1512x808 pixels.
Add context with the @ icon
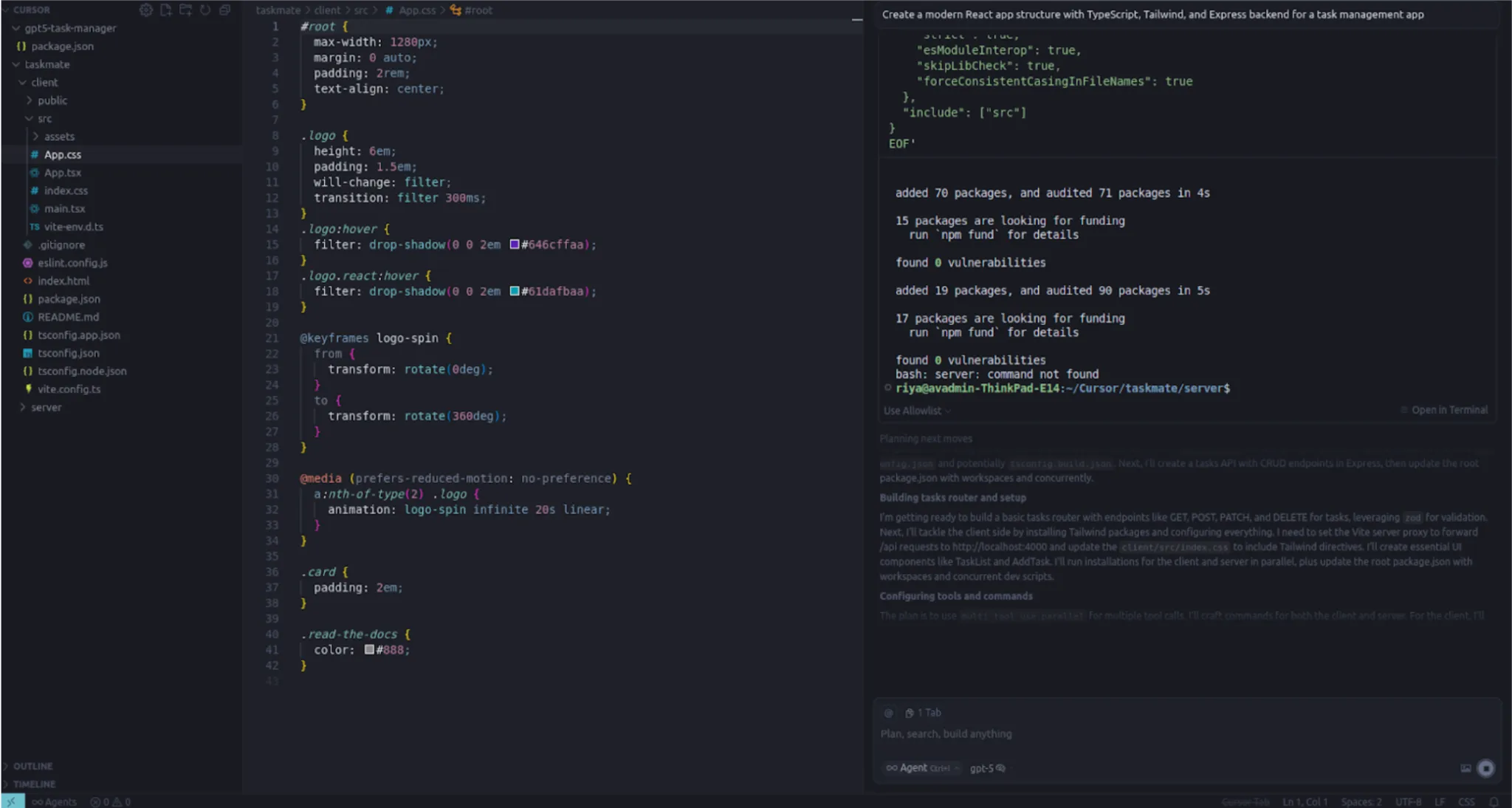click(888, 713)
